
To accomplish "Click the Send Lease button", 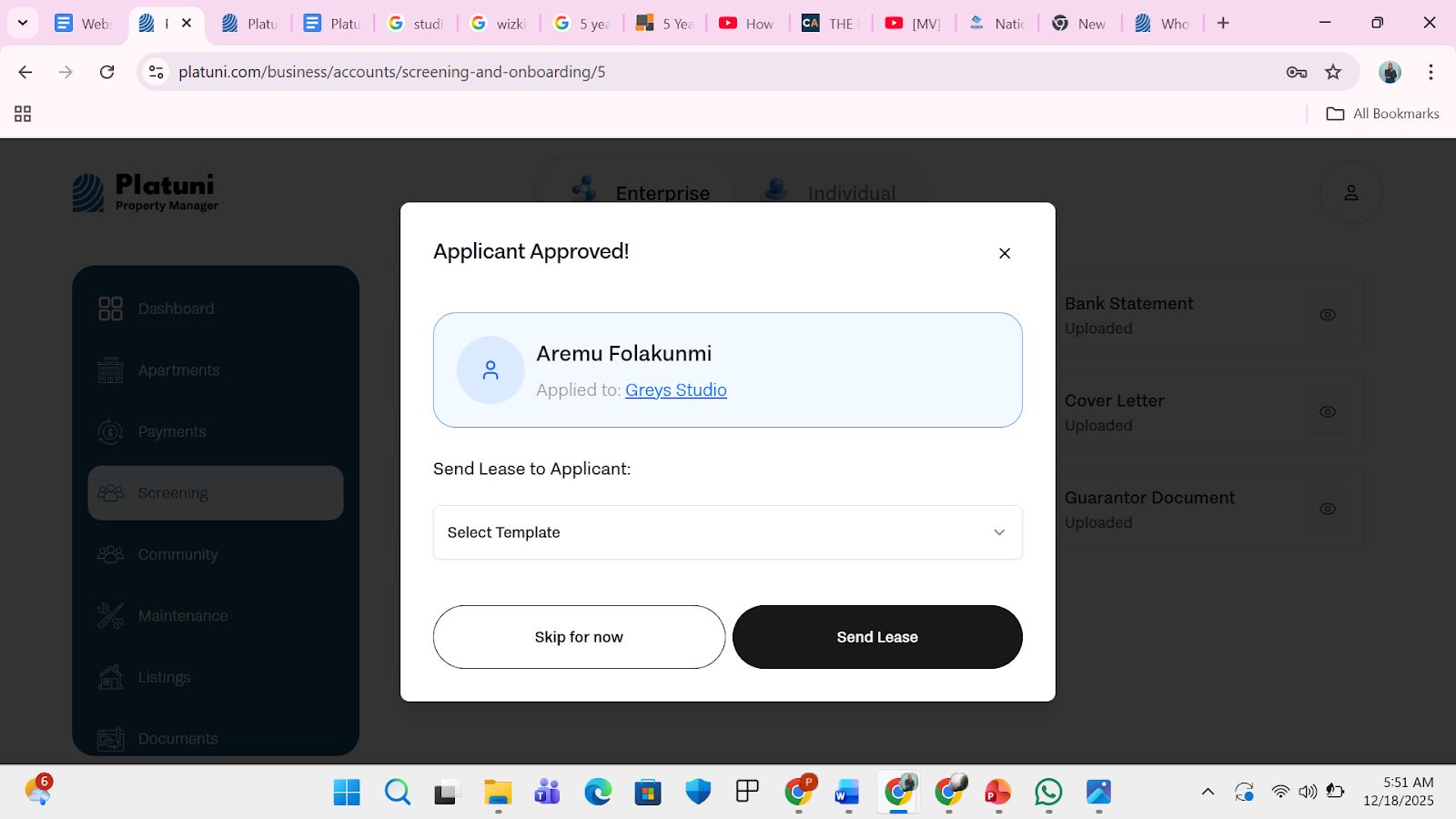I will [877, 637].
